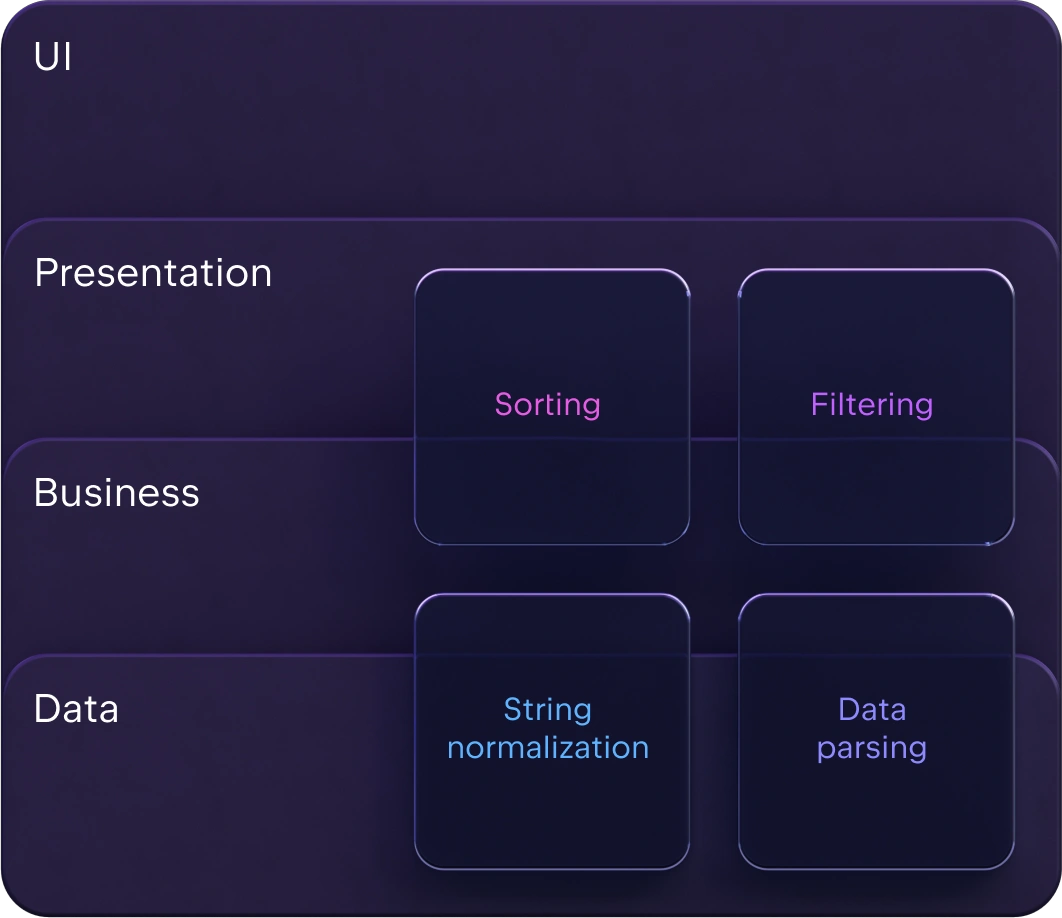1062x918 pixels.
Task: Click blank space below the Data layer label
Action: [200, 800]
